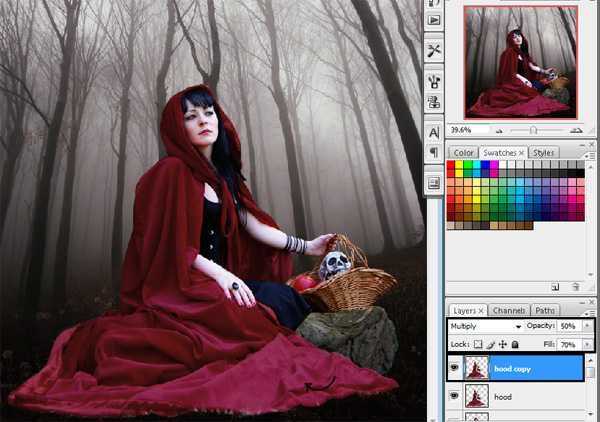Viewport: 600px width, 422px height.
Task: Click the Navigator zoom slider
Action: click(x=533, y=130)
